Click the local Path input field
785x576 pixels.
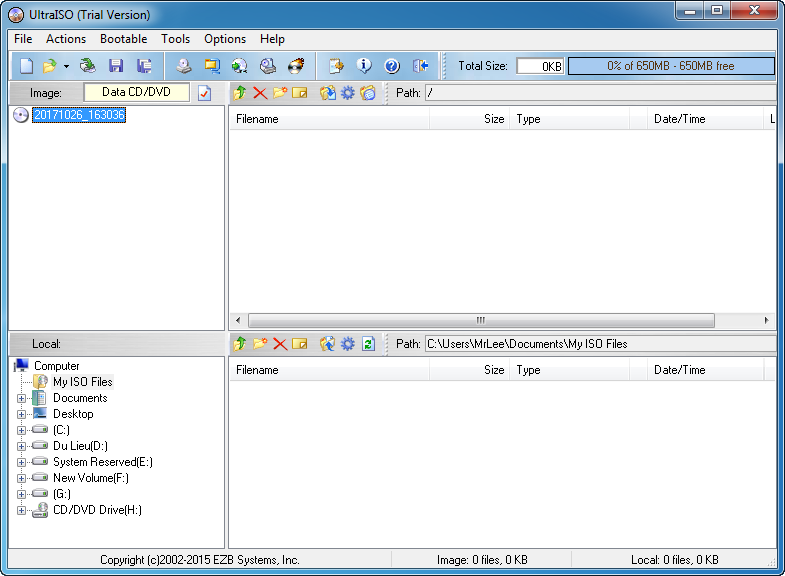coord(598,344)
